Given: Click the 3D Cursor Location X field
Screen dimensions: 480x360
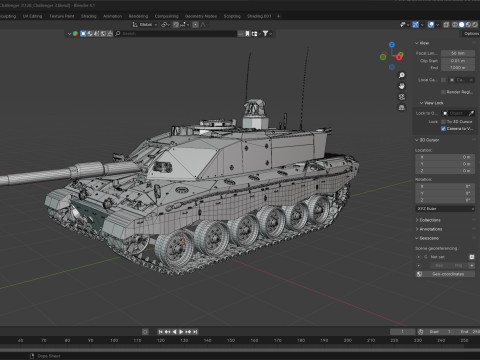Looking at the screenshot, I should point(445,157).
